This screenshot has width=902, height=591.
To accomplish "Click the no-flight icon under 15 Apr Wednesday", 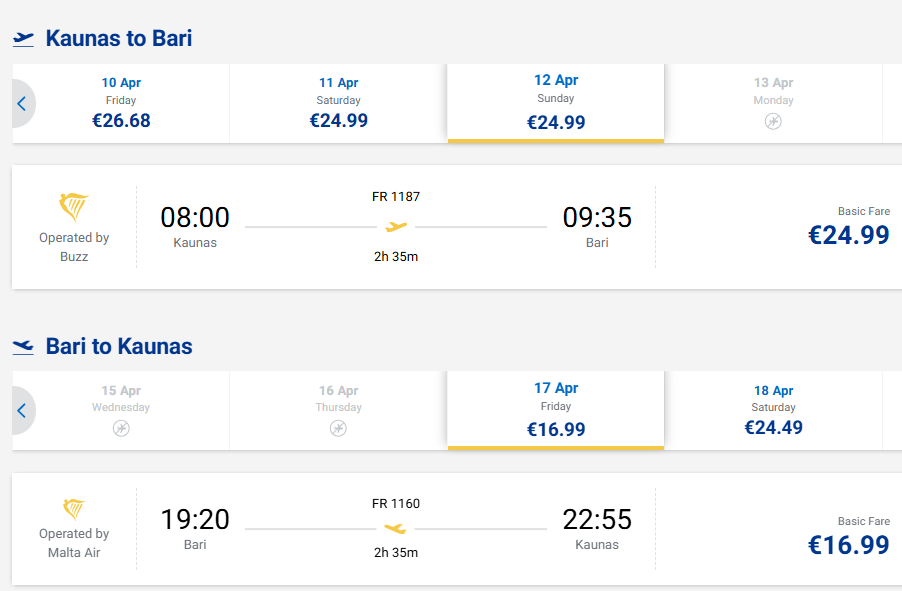I will 121,428.
